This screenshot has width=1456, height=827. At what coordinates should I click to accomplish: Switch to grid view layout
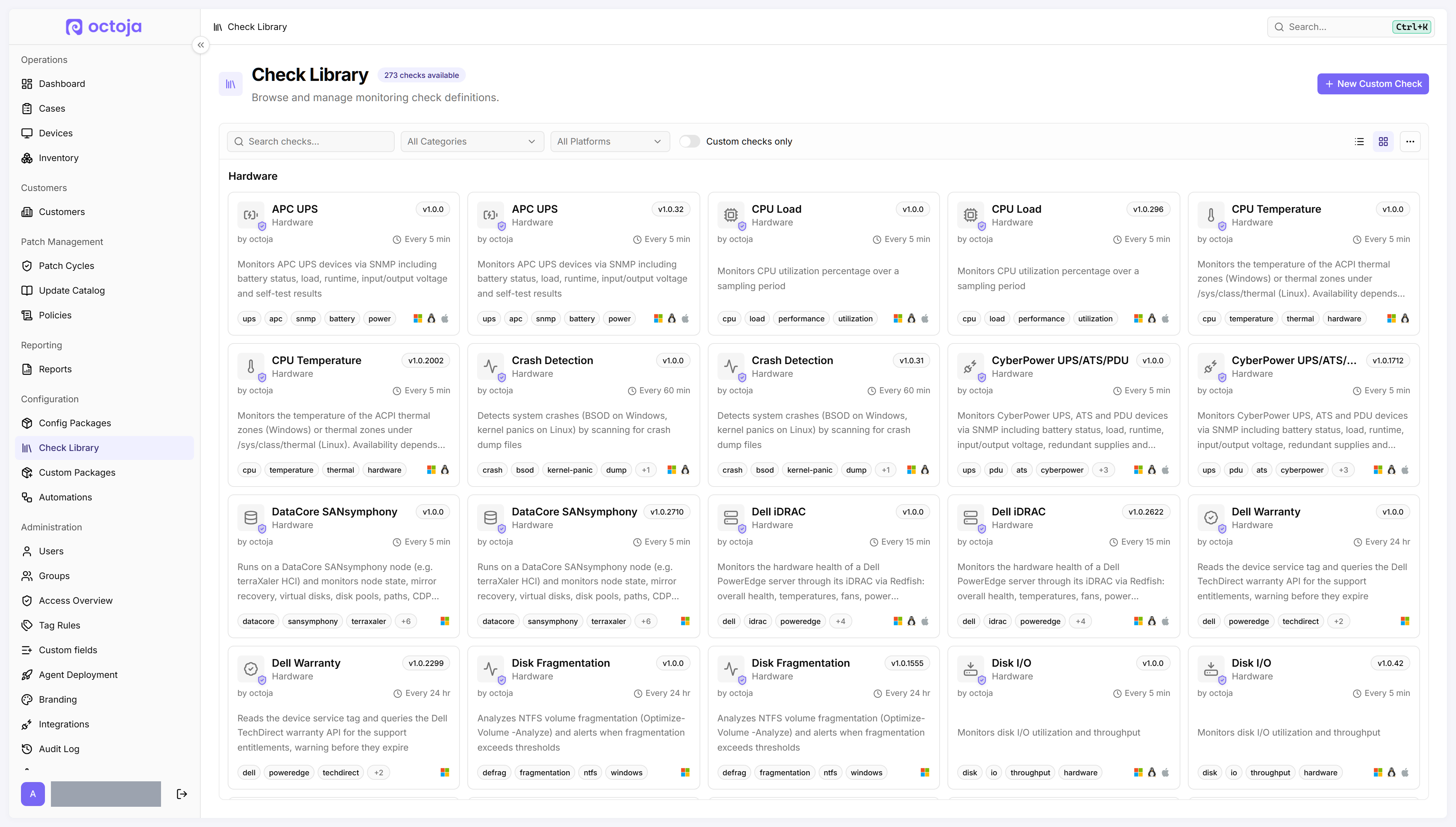coord(1383,142)
